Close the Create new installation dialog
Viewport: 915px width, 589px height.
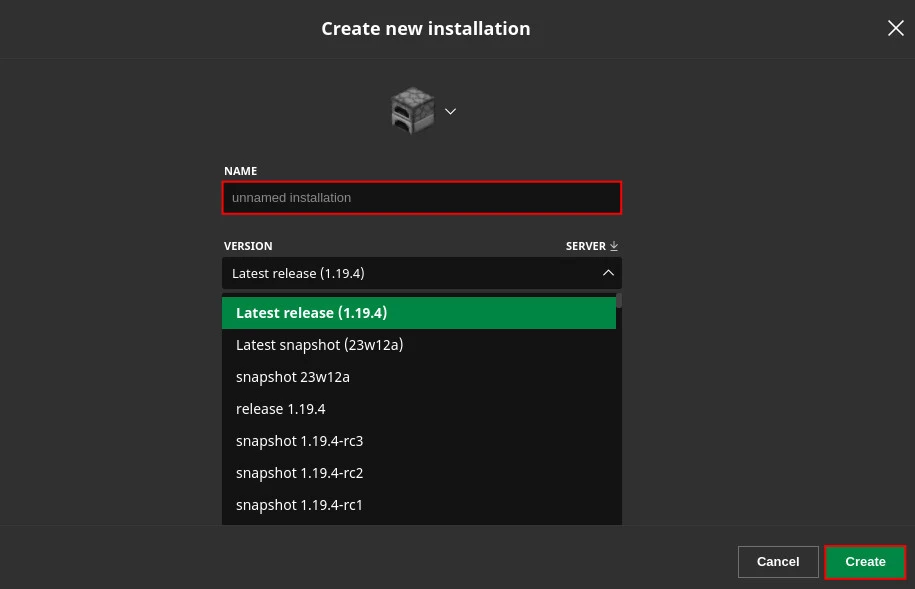(x=895, y=28)
